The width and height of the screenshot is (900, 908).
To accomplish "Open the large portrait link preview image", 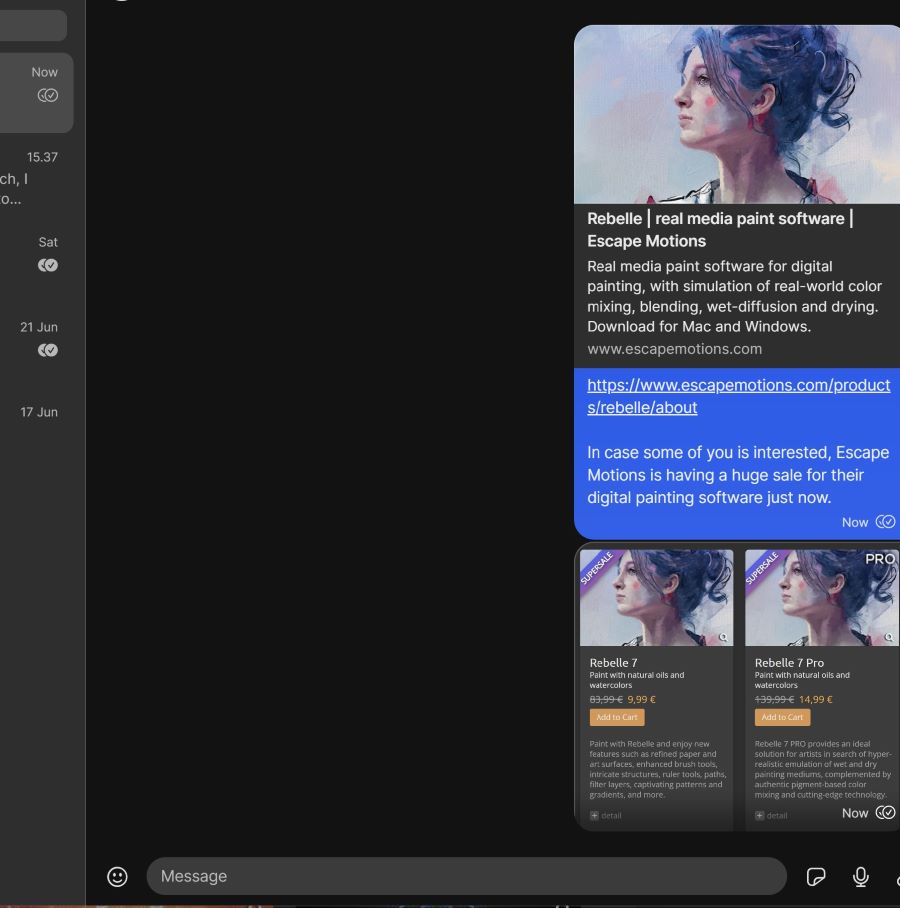I will (737, 115).
